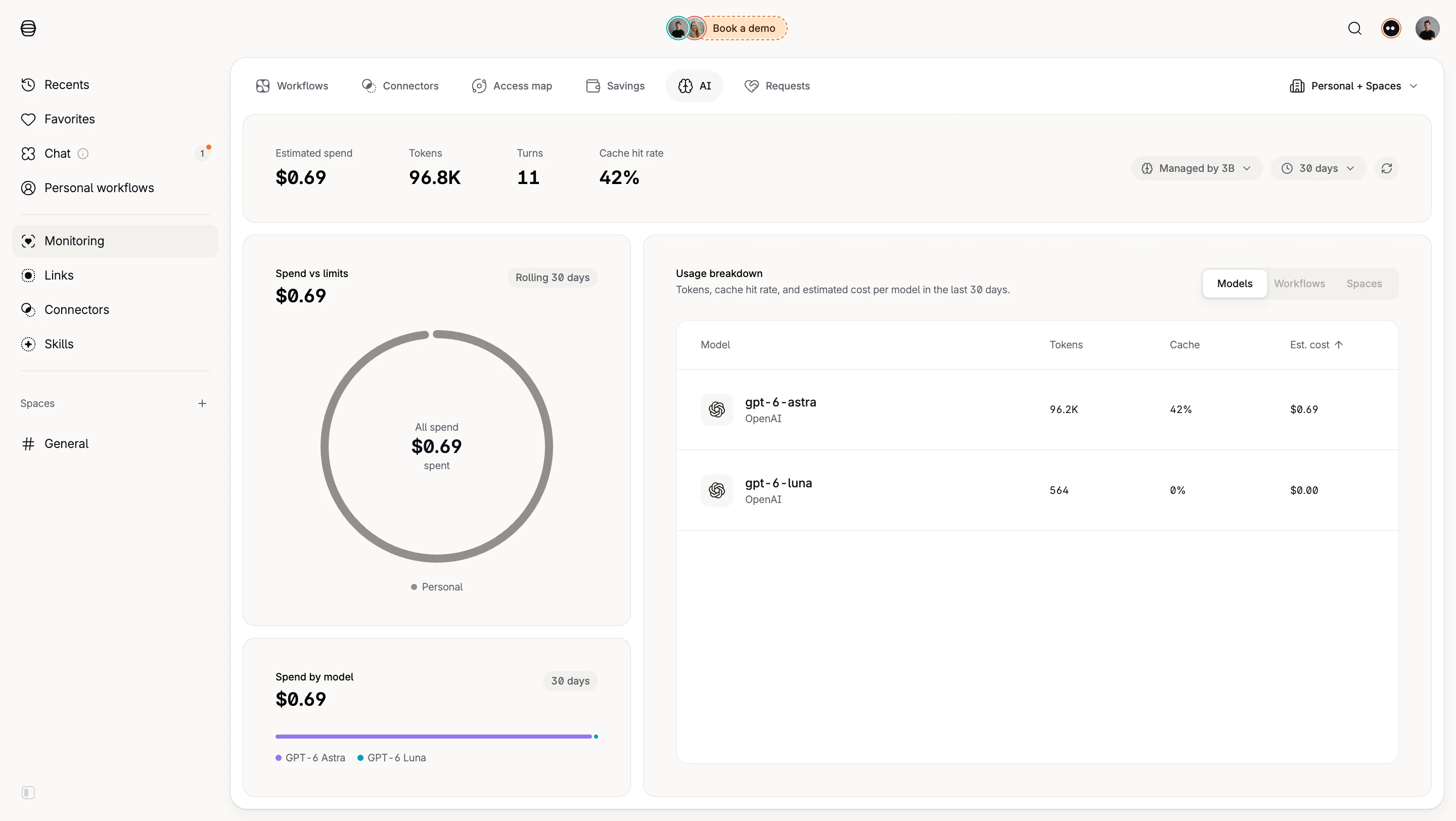Select the AI tab
The width and height of the screenshot is (1456, 821).
[x=694, y=86]
